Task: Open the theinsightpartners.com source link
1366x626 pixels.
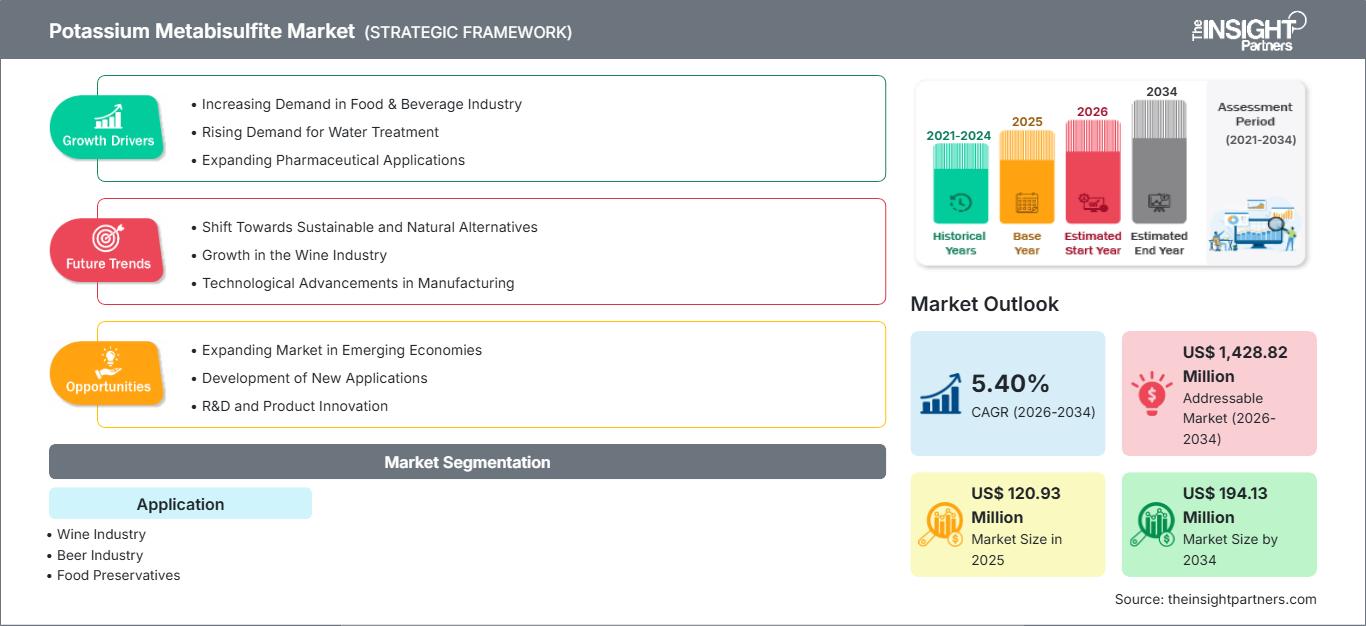Action: tap(1242, 599)
